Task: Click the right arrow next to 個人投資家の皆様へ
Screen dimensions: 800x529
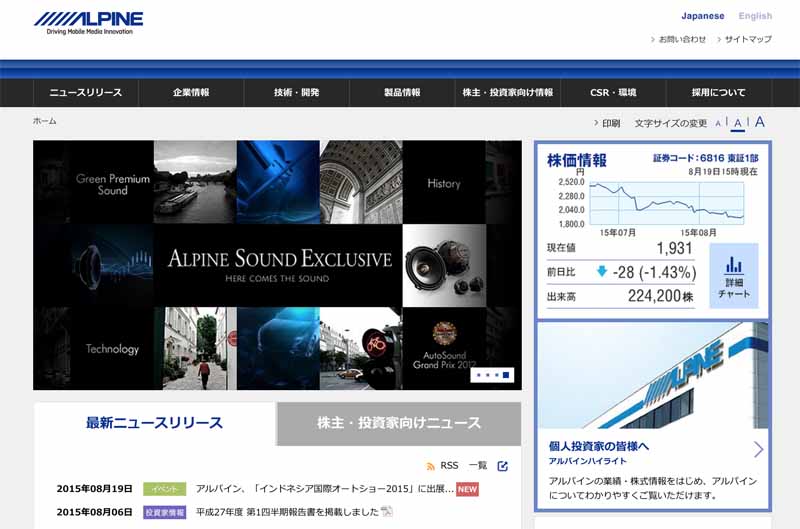Action: click(759, 449)
